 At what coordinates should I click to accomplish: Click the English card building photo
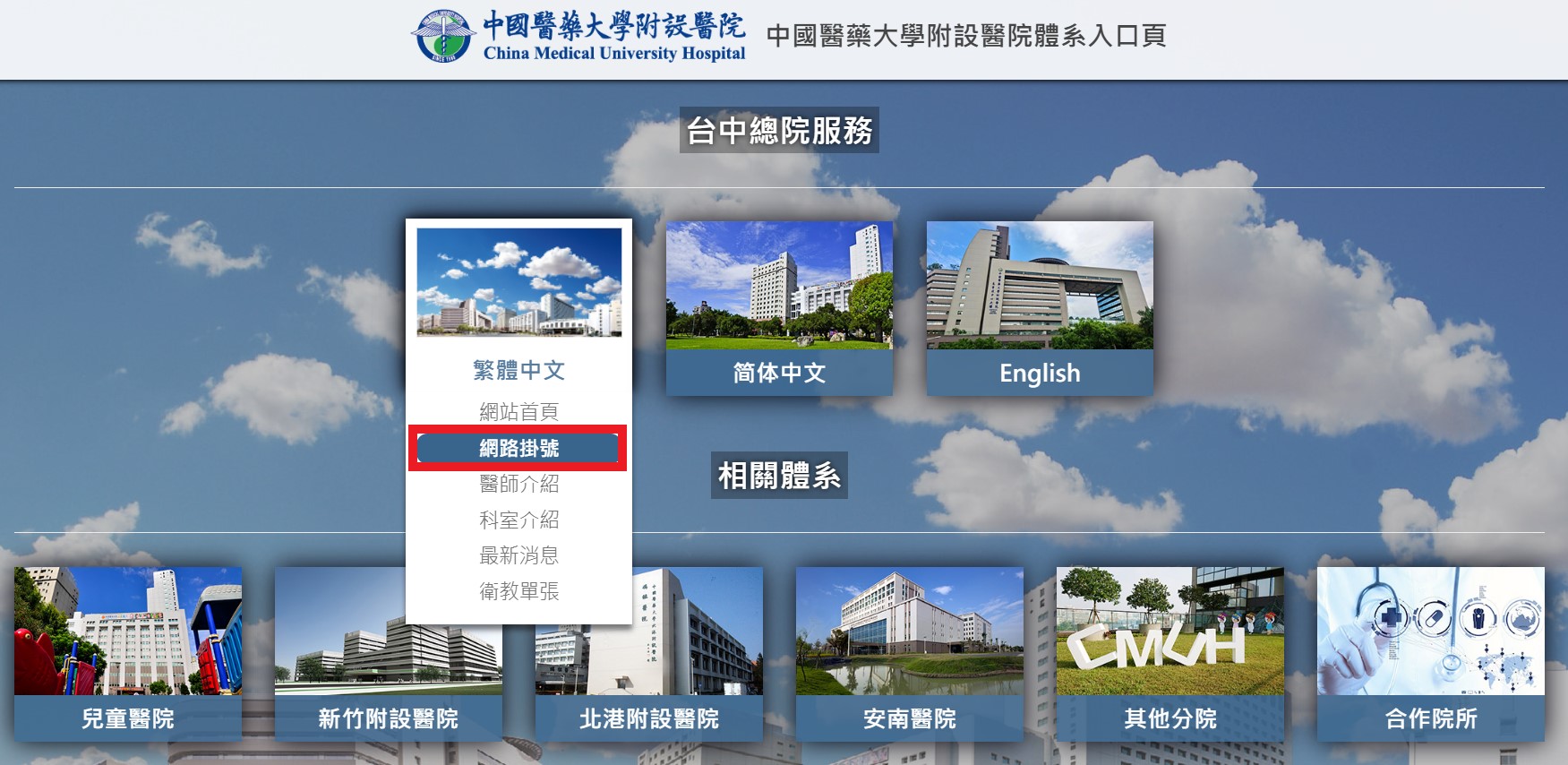coord(1040,285)
